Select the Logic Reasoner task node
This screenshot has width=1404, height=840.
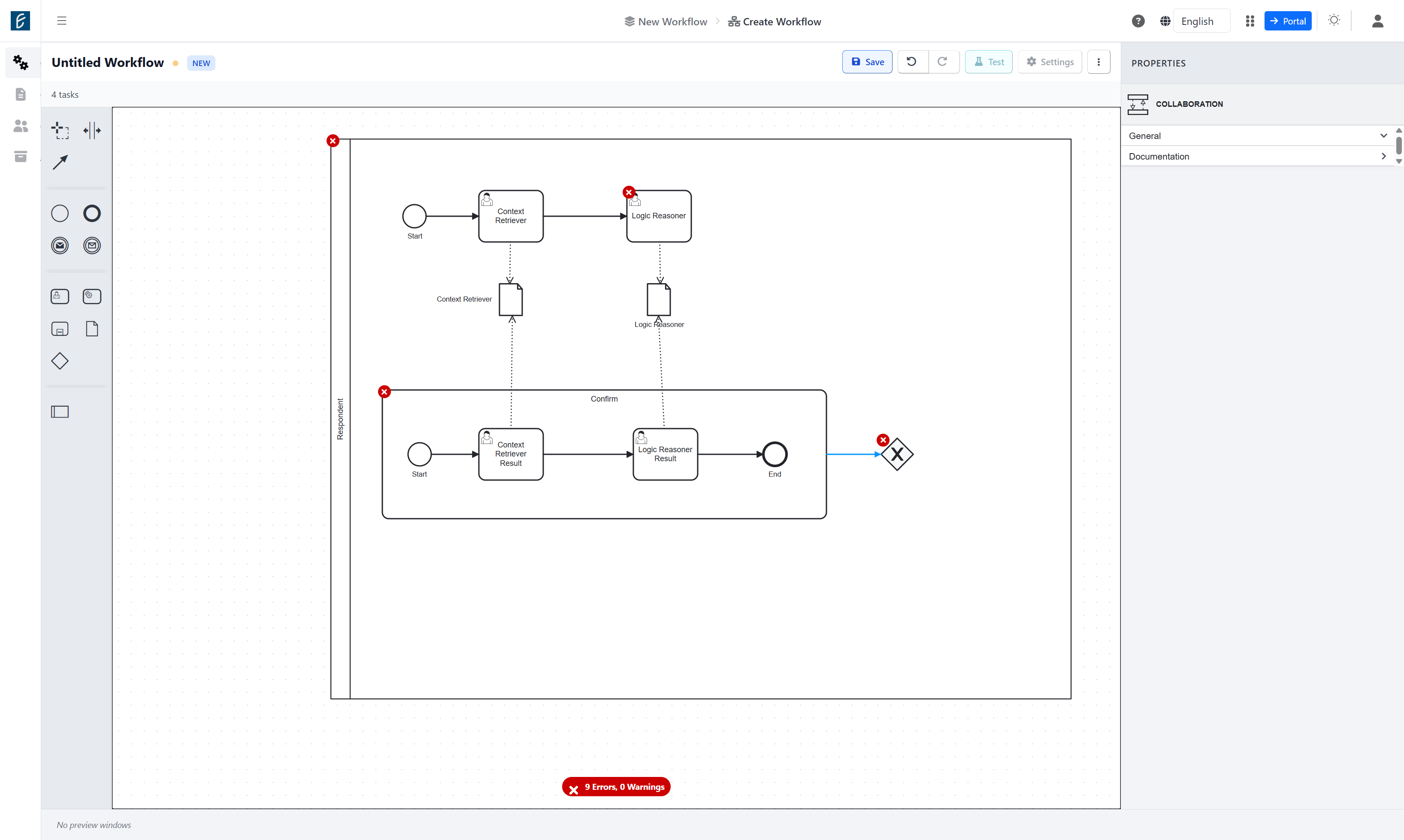(659, 216)
